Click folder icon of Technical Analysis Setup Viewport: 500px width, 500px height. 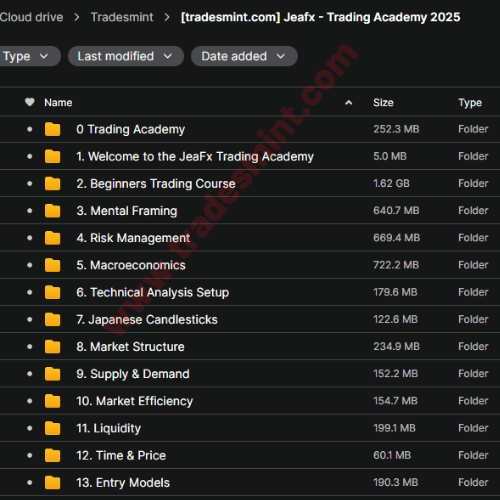53,292
